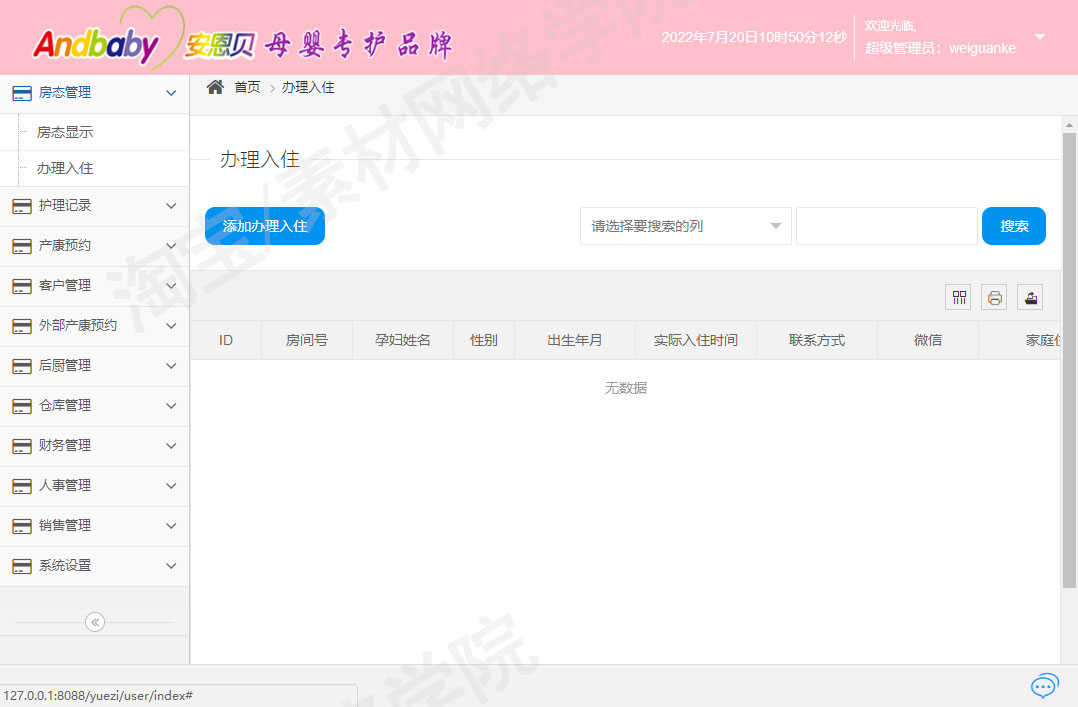
Task: Click the print table icon
Action: (994, 297)
